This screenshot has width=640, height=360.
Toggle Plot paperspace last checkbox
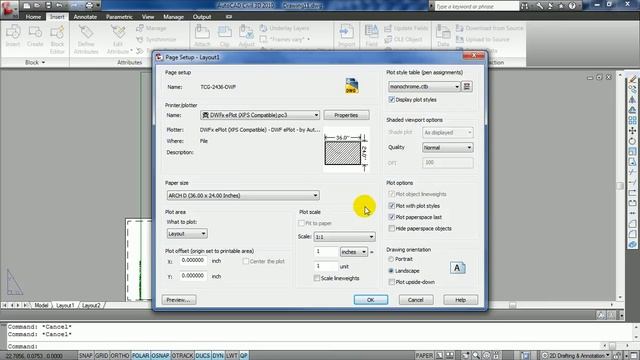391,217
